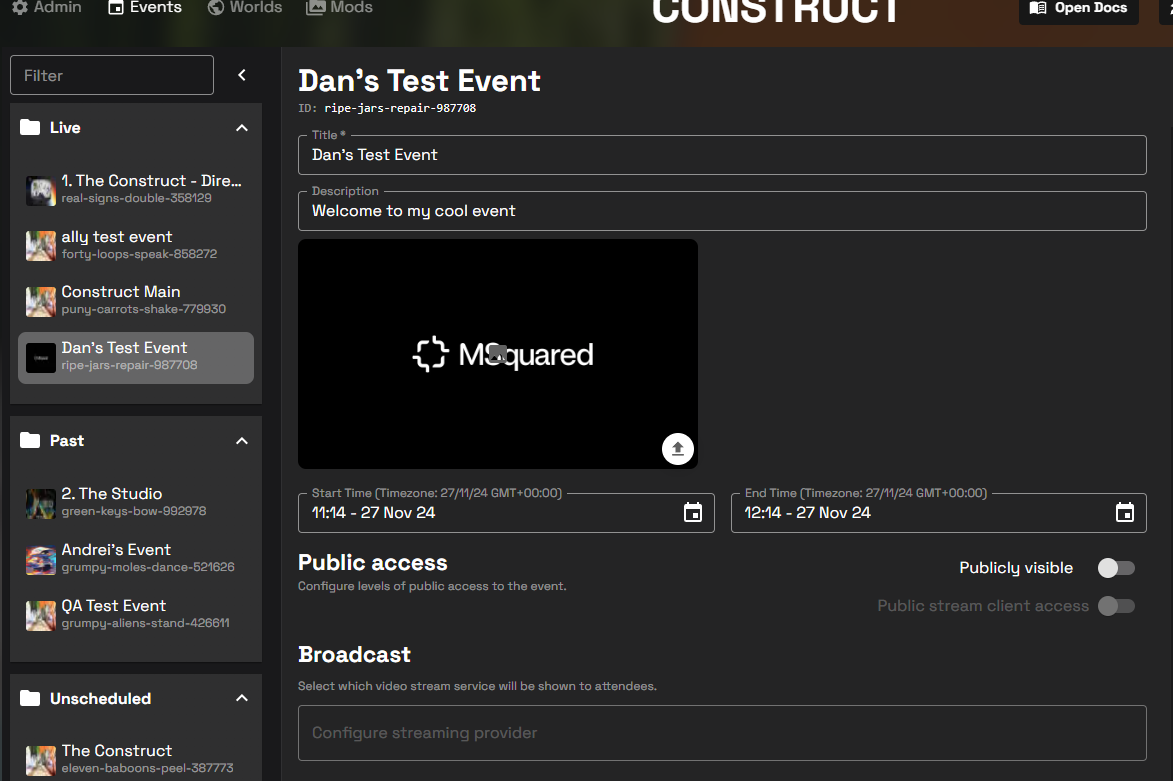This screenshot has width=1173, height=781.
Task: Collapse the Past events section
Action: click(x=241, y=441)
